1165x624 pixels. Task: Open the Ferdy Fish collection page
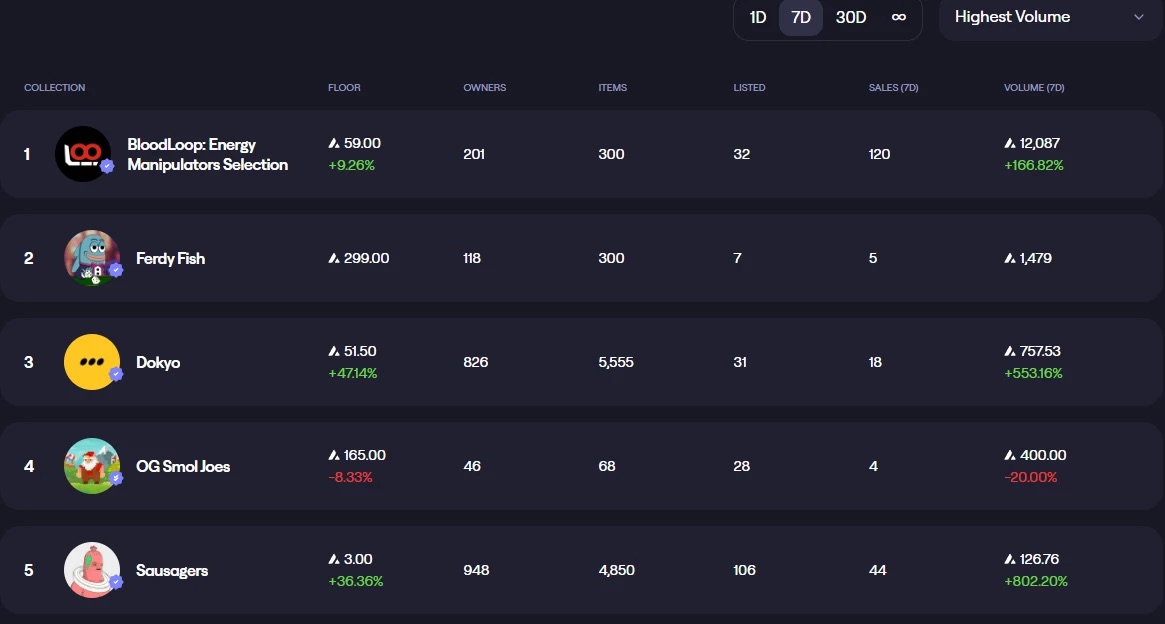tap(170, 258)
